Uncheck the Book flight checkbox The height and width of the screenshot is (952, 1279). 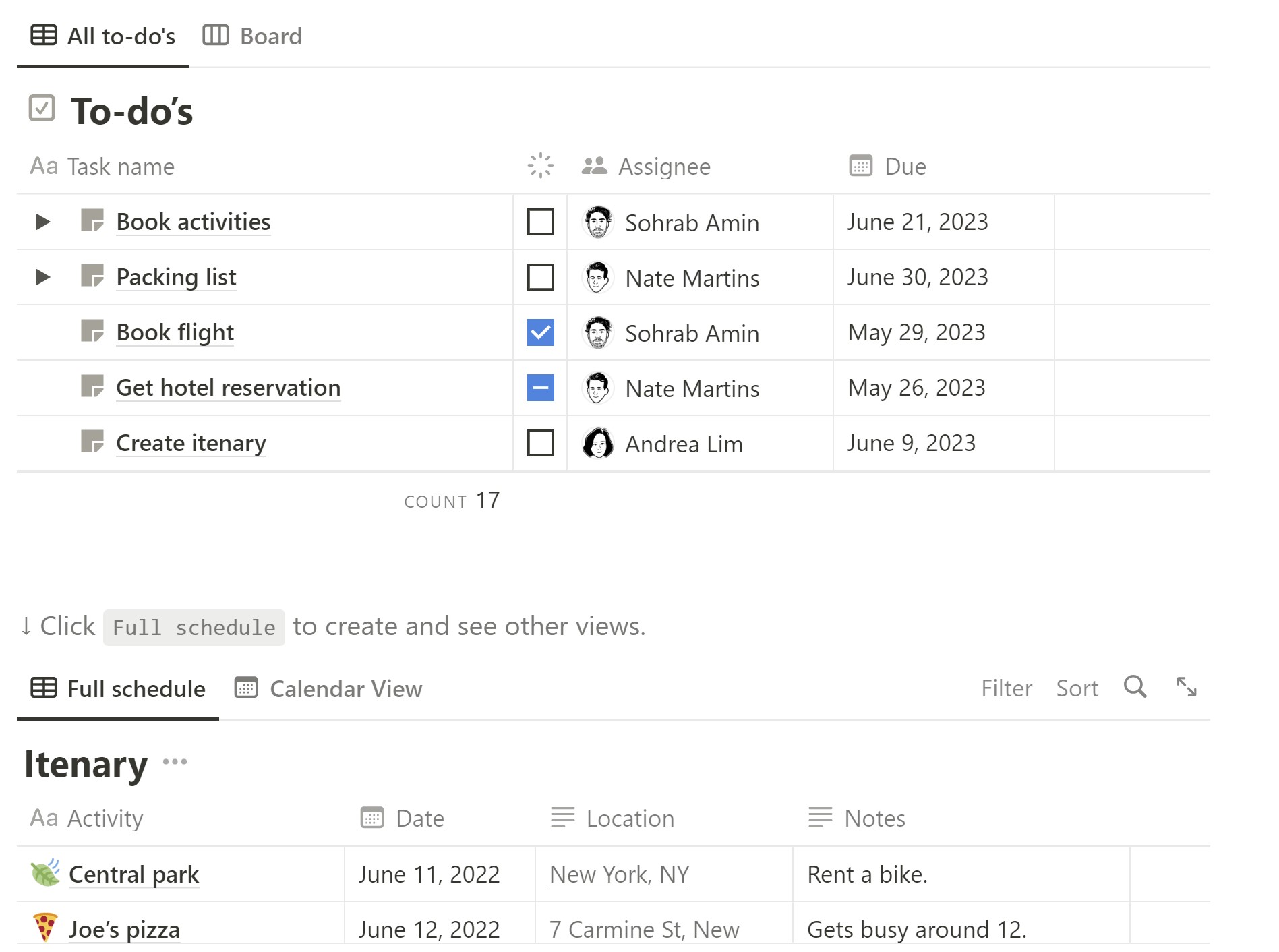540,332
